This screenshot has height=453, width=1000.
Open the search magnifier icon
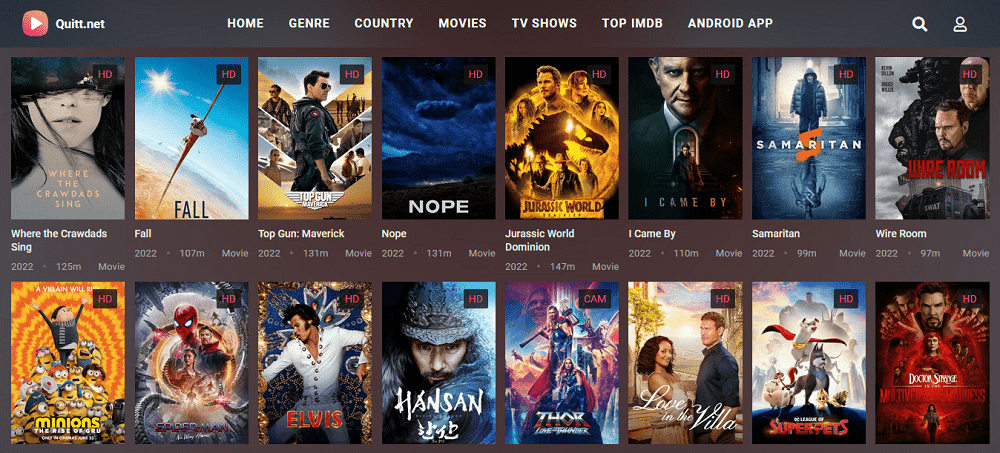pyautogui.click(x=920, y=24)
